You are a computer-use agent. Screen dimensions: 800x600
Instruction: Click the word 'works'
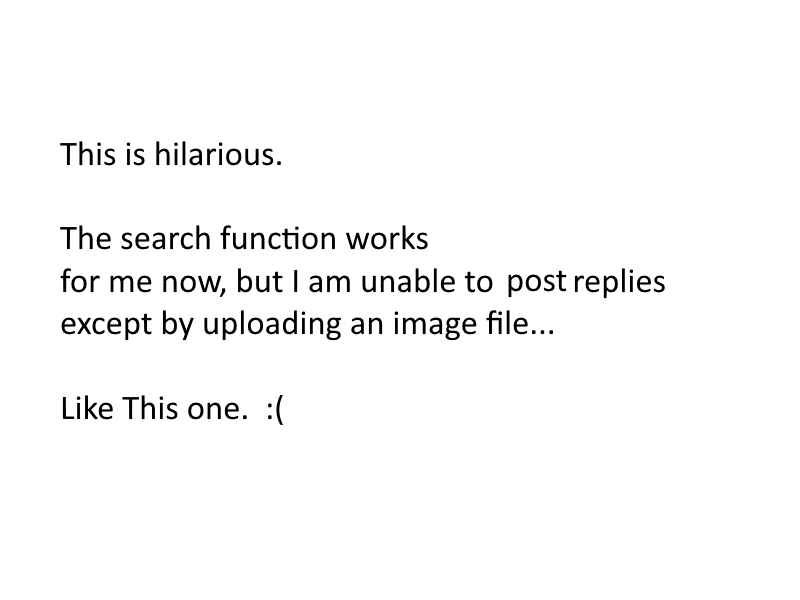coord(387,238)
